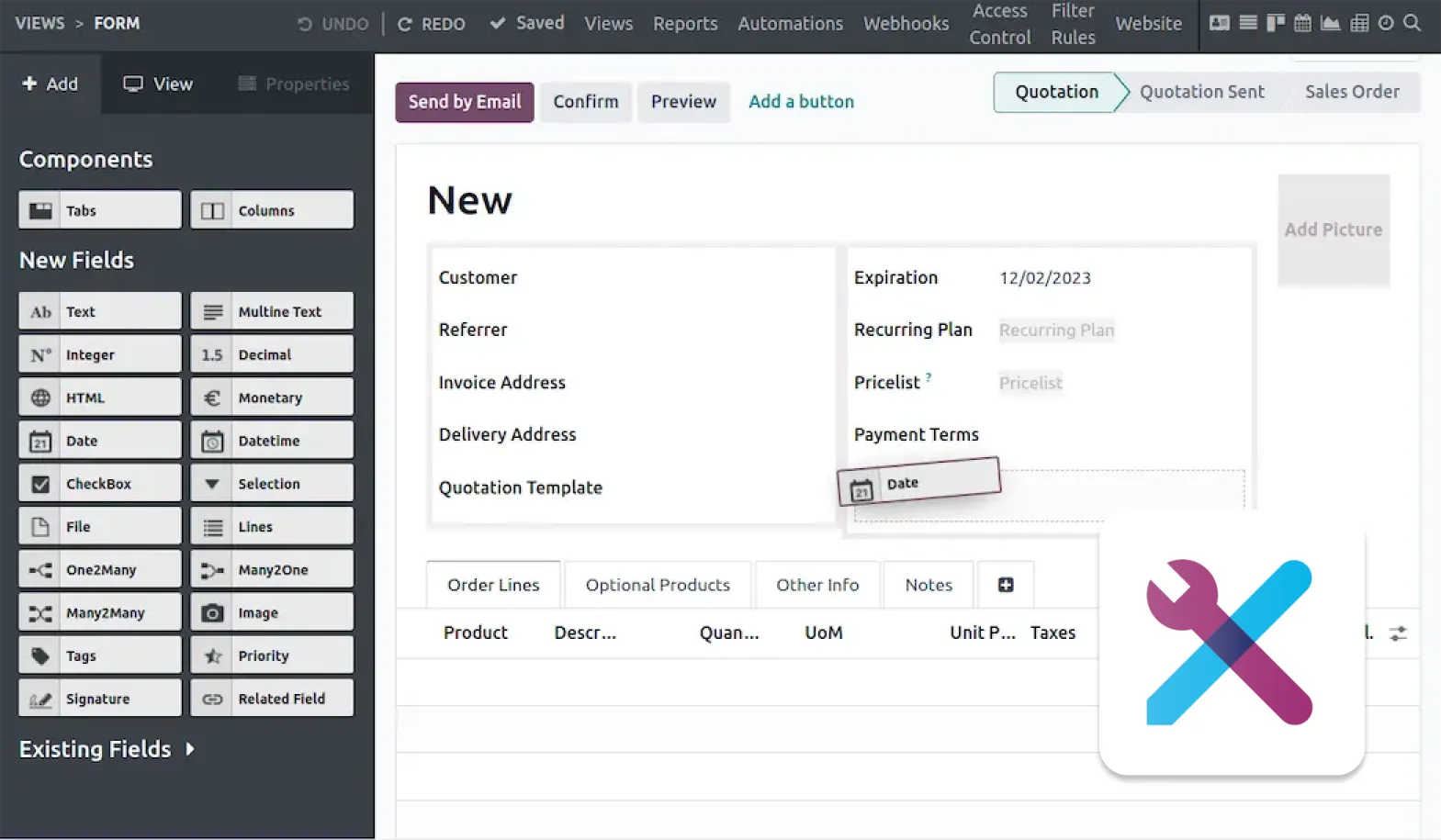Click the Confirm button
The height and width of the screenshot is (840, 1441).
click(x=586, y=102)
